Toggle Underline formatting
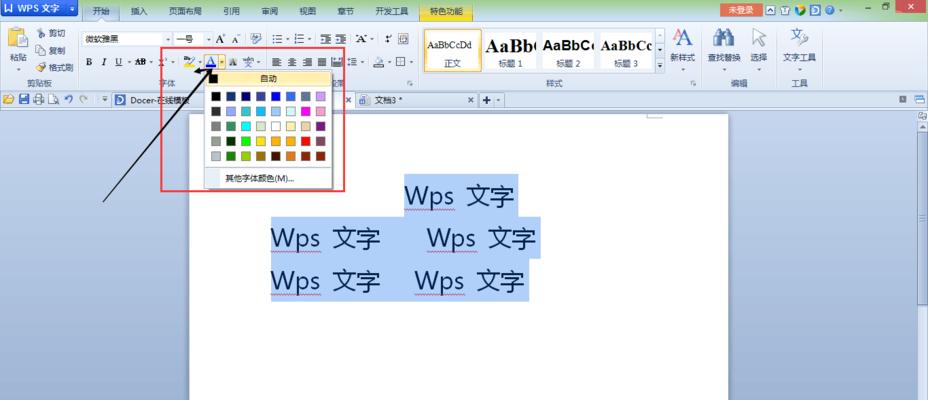This screenshot has height=400, width=928. (118, 62)
